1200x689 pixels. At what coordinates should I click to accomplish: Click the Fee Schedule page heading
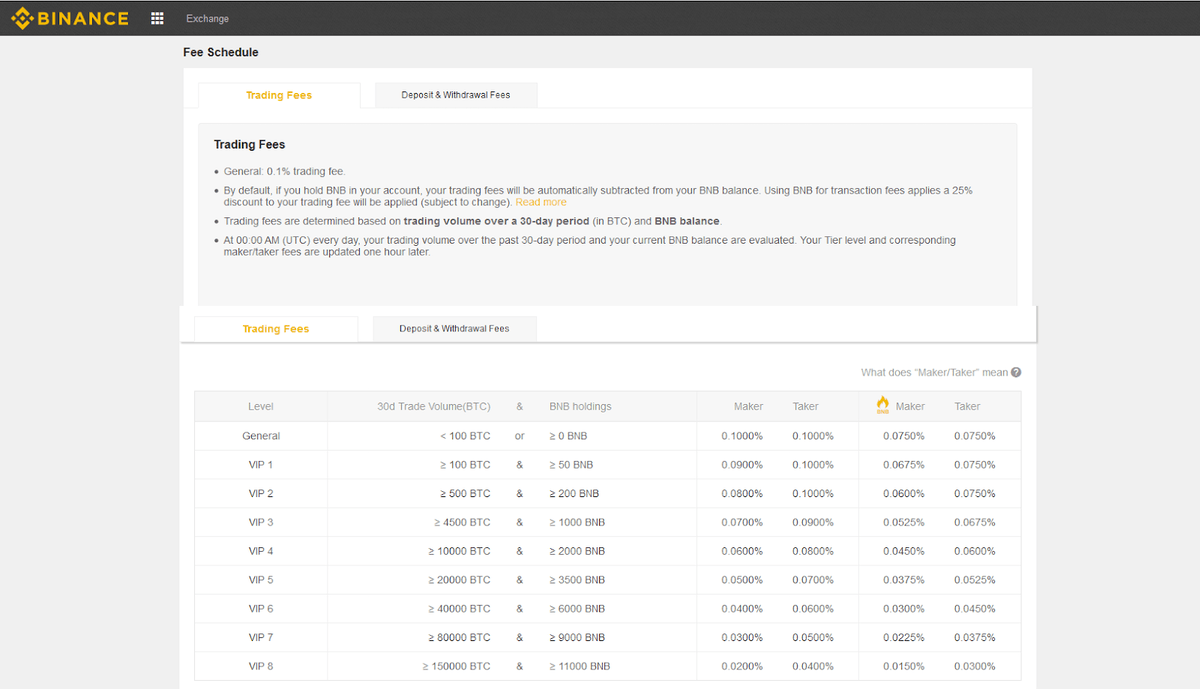(221, 52)
